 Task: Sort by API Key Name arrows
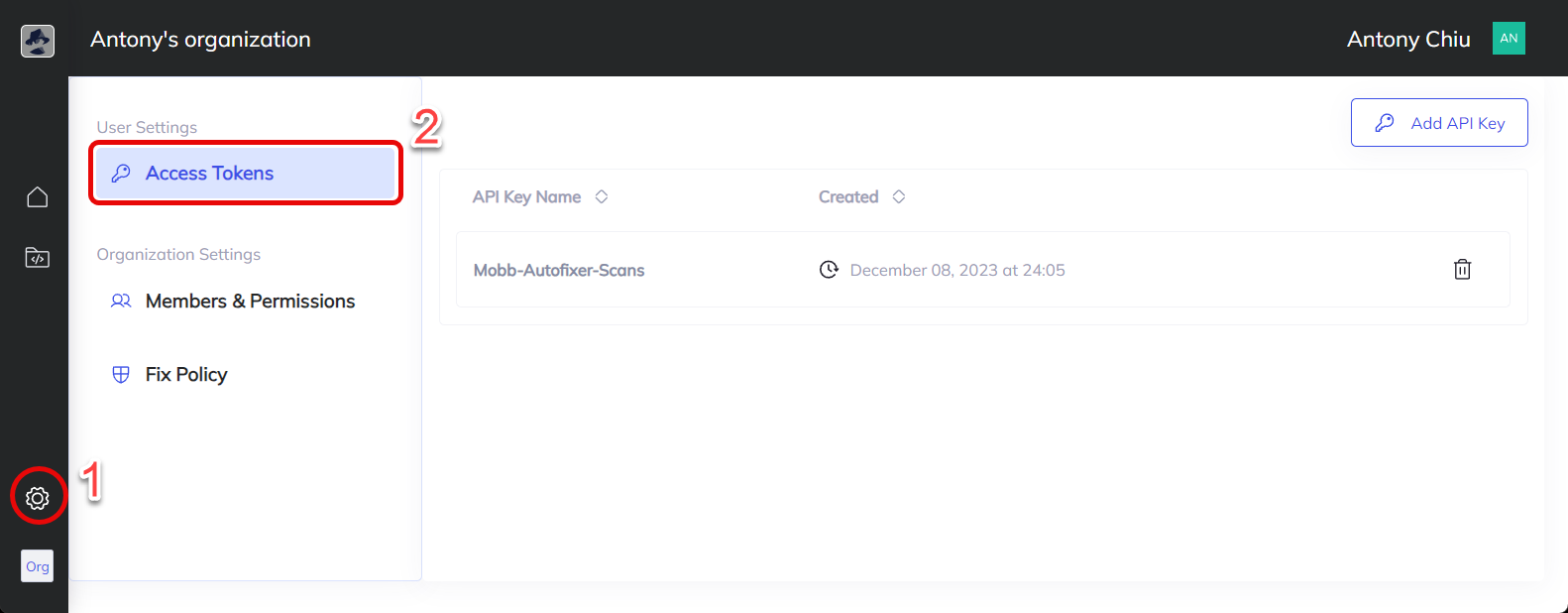602,196
